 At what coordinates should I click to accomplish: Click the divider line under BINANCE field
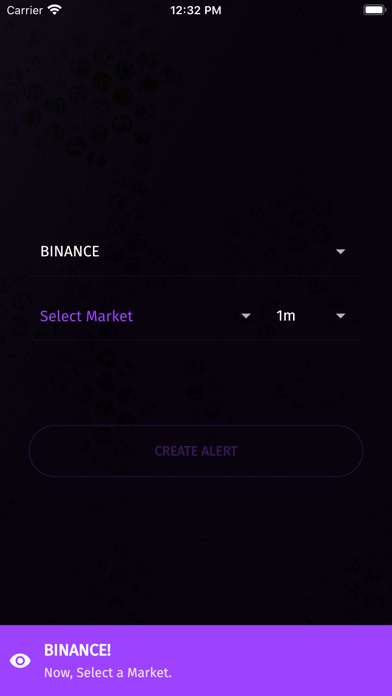coord(196,276)
